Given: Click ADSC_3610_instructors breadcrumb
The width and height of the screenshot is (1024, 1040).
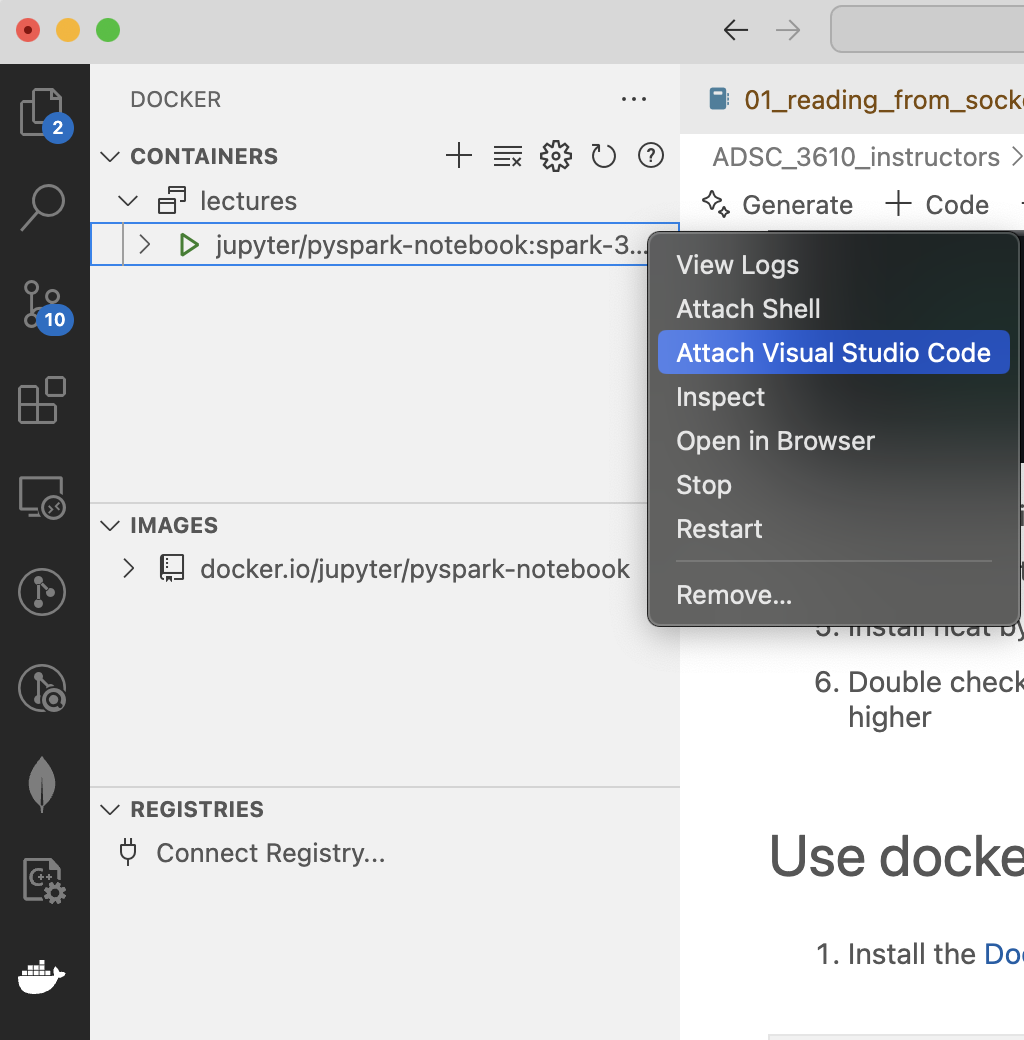Looking at the screenshot, I should (x=856, y=157).
